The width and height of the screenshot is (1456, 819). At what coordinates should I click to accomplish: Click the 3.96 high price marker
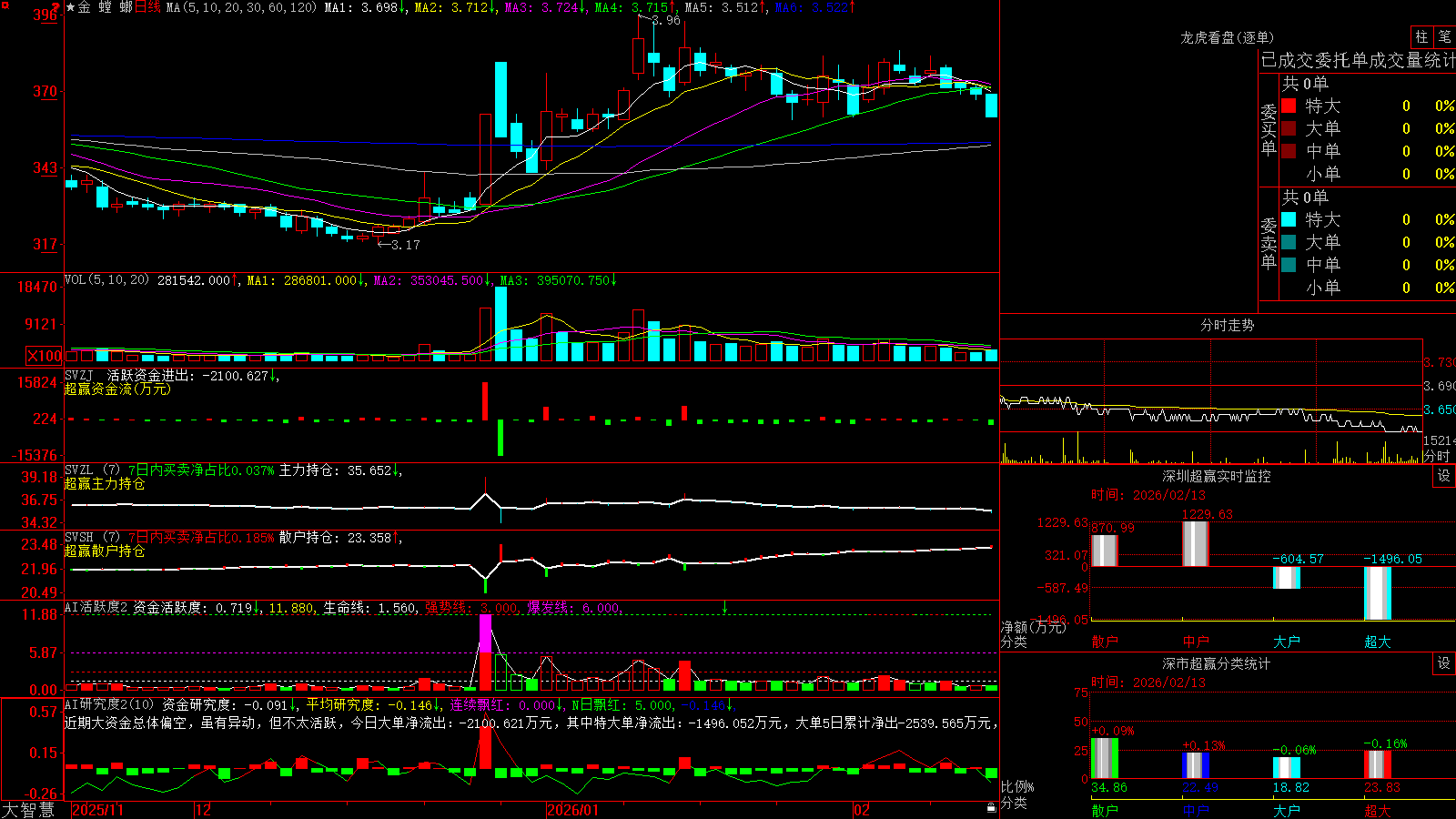666,20
